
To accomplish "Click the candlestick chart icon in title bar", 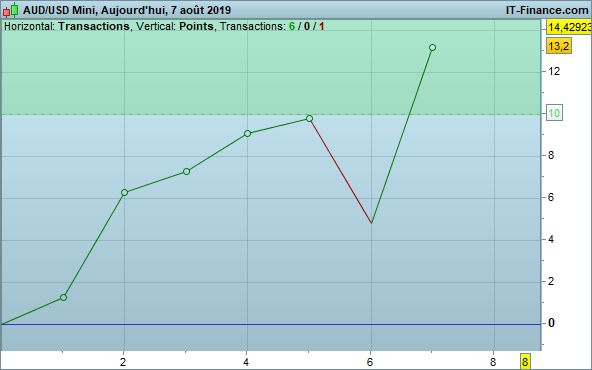I will [11, 10].
